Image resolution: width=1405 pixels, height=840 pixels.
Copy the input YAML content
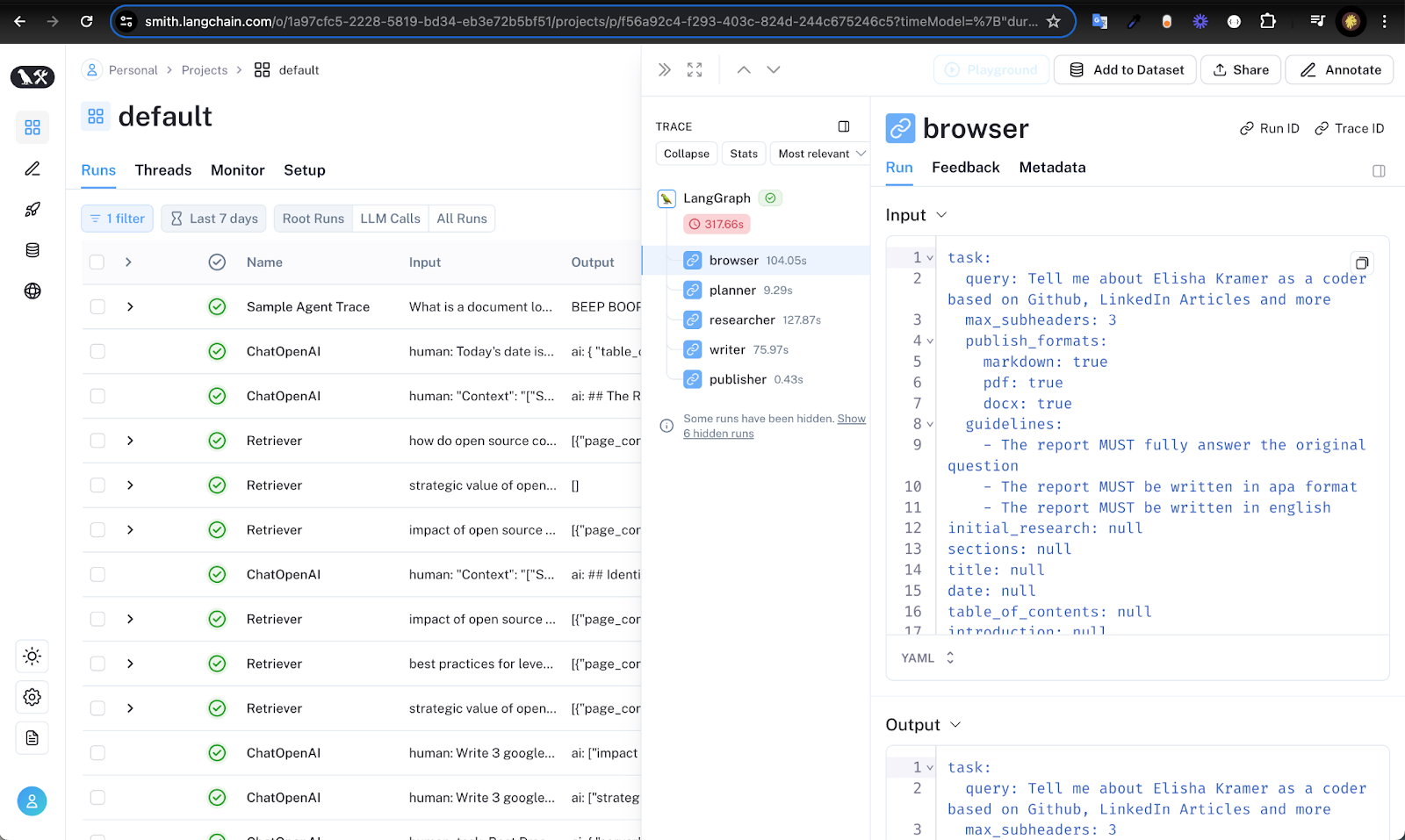(x=1361, y=263)
